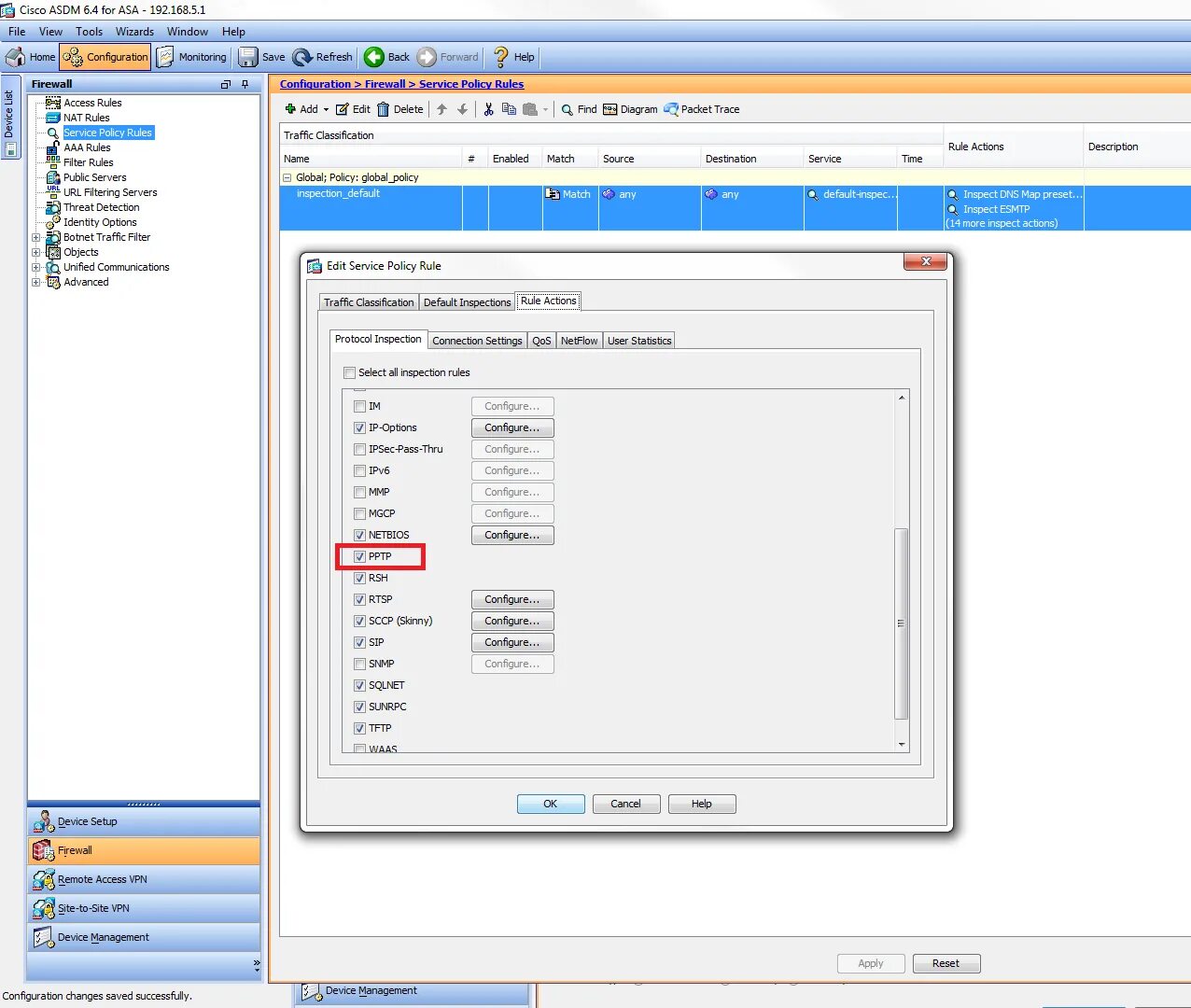The height and width of the screenshot is (1008, 1191).
Task: Open the Tools menu
Action: [x=89, y=32]
